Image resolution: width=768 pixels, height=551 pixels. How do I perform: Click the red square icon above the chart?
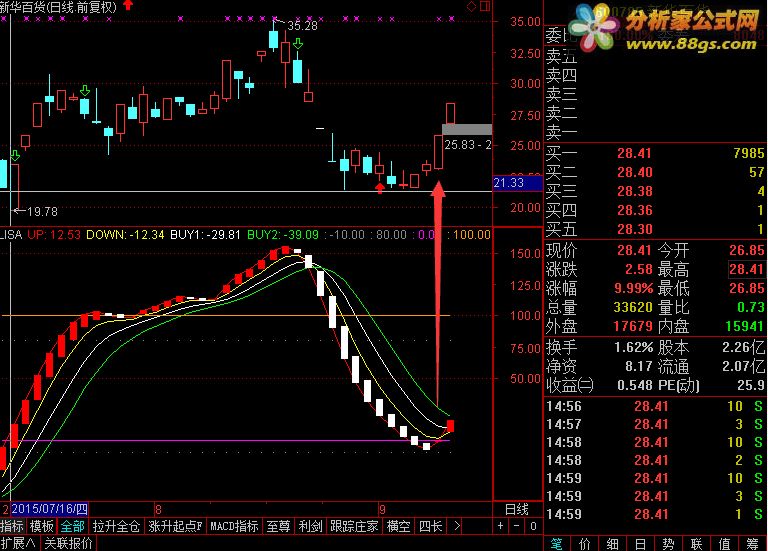(484, 6)
